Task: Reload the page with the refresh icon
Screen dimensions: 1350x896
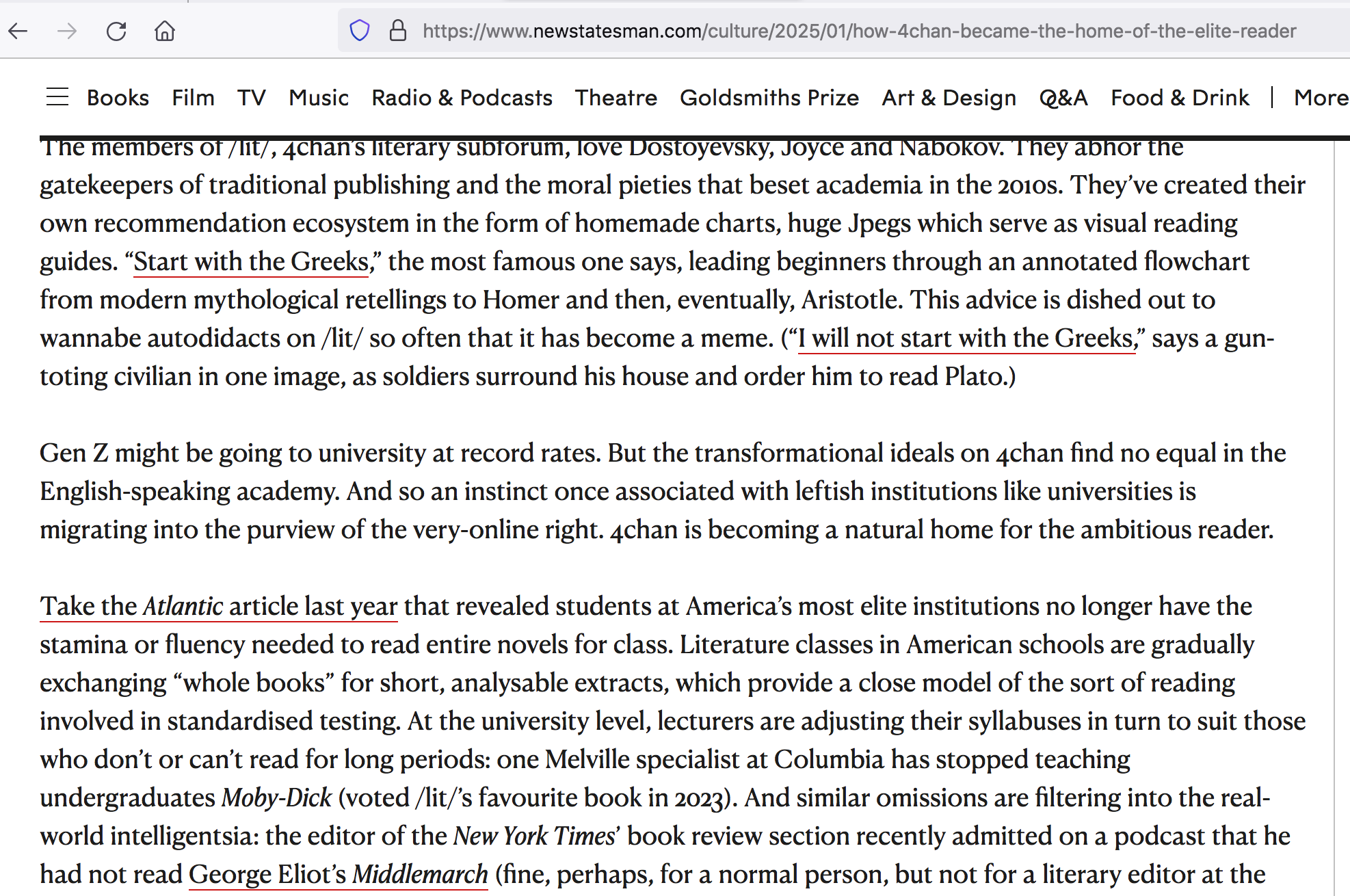Action: tap(116, 31)
